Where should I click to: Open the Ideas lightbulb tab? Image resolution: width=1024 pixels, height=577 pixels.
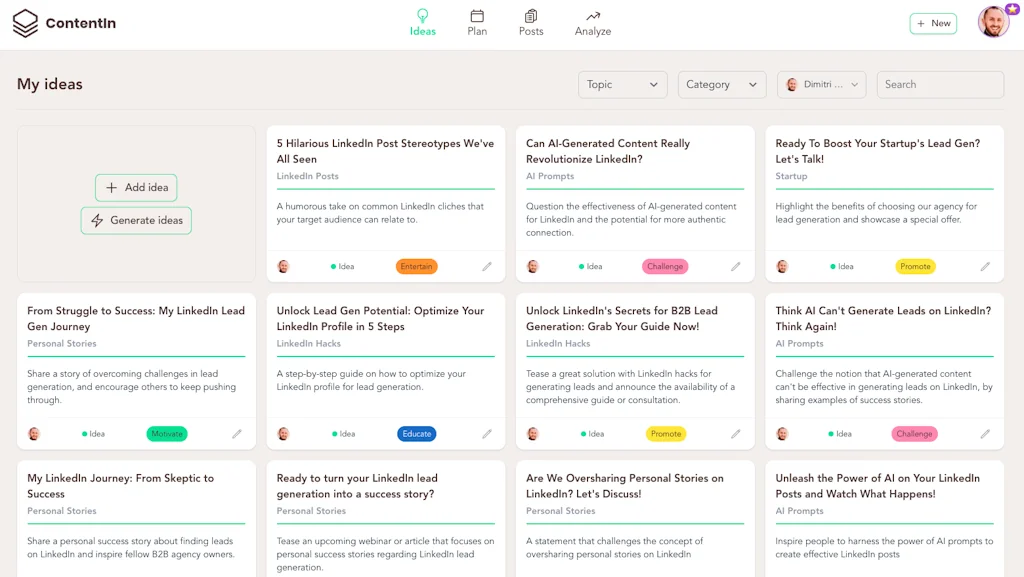[423, 17]
